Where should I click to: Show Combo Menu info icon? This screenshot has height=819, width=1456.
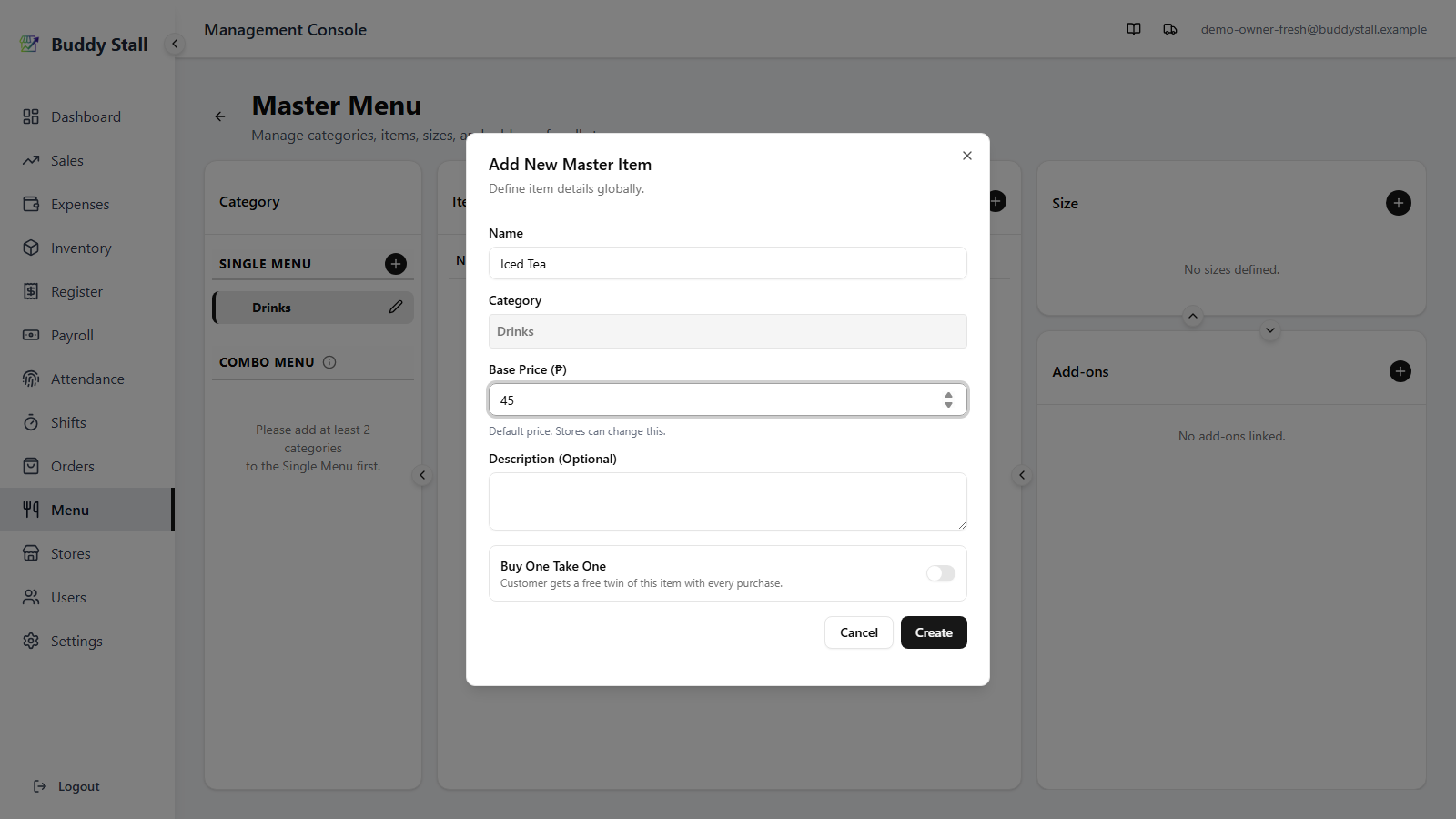pyautogui.click(x=329, y=362)
